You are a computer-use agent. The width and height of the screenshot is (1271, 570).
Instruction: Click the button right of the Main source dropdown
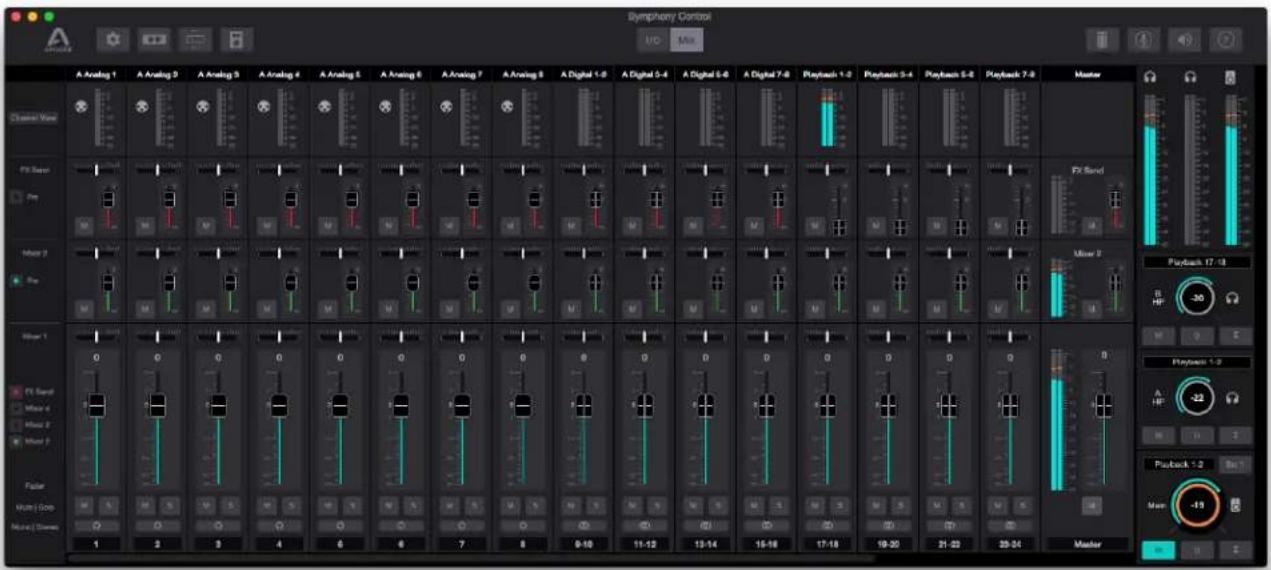(1236, 464)
